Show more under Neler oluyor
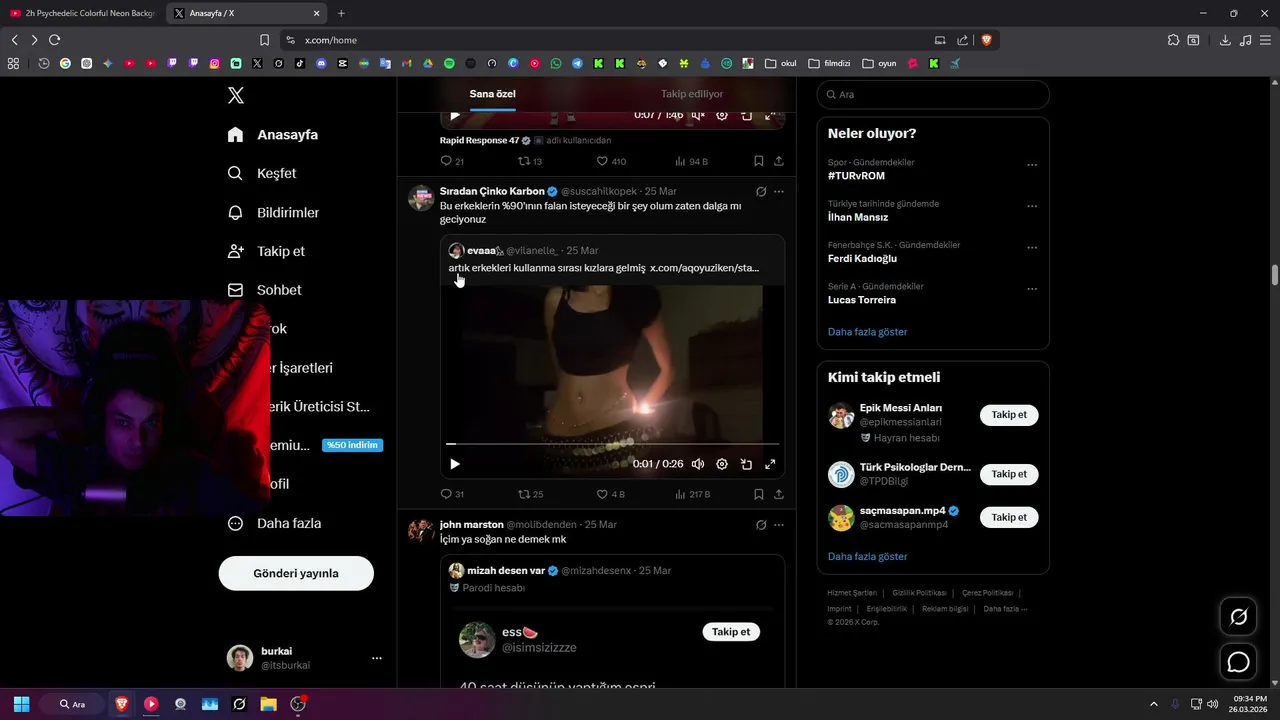Viewport: 1280px width, 720px height. (867, 331)
